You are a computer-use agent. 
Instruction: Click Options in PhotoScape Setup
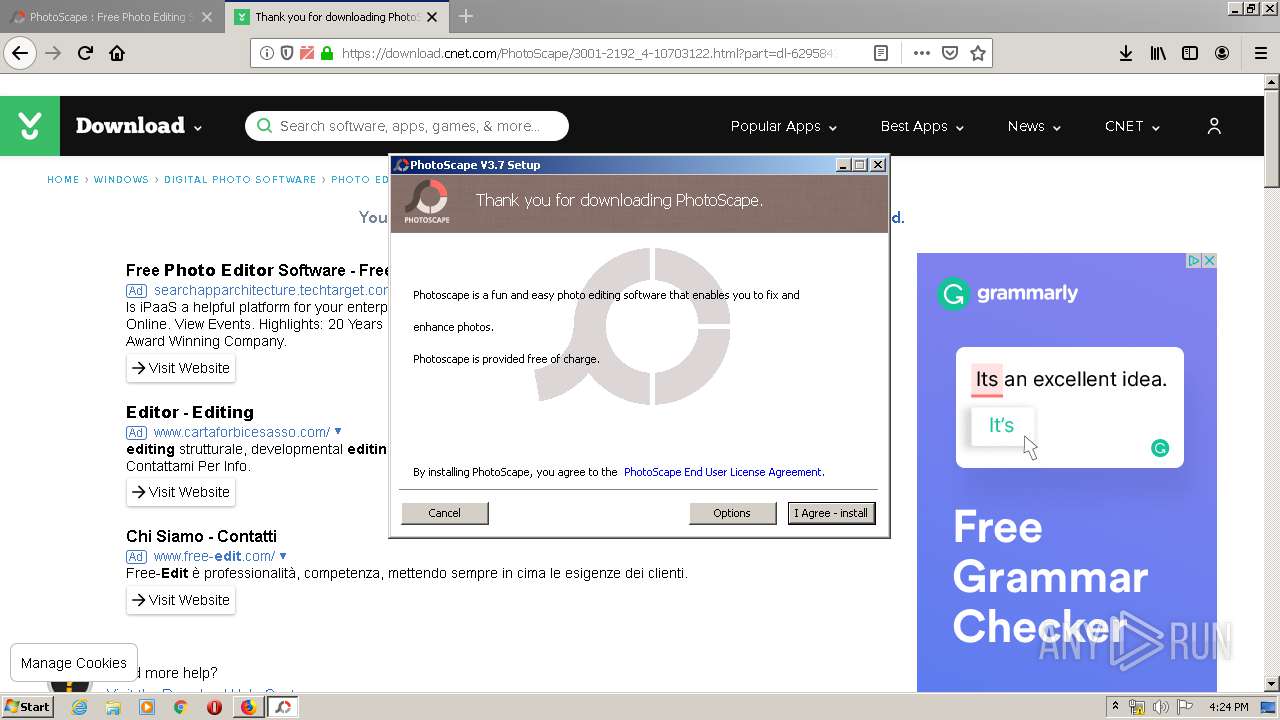click(732, 513)
